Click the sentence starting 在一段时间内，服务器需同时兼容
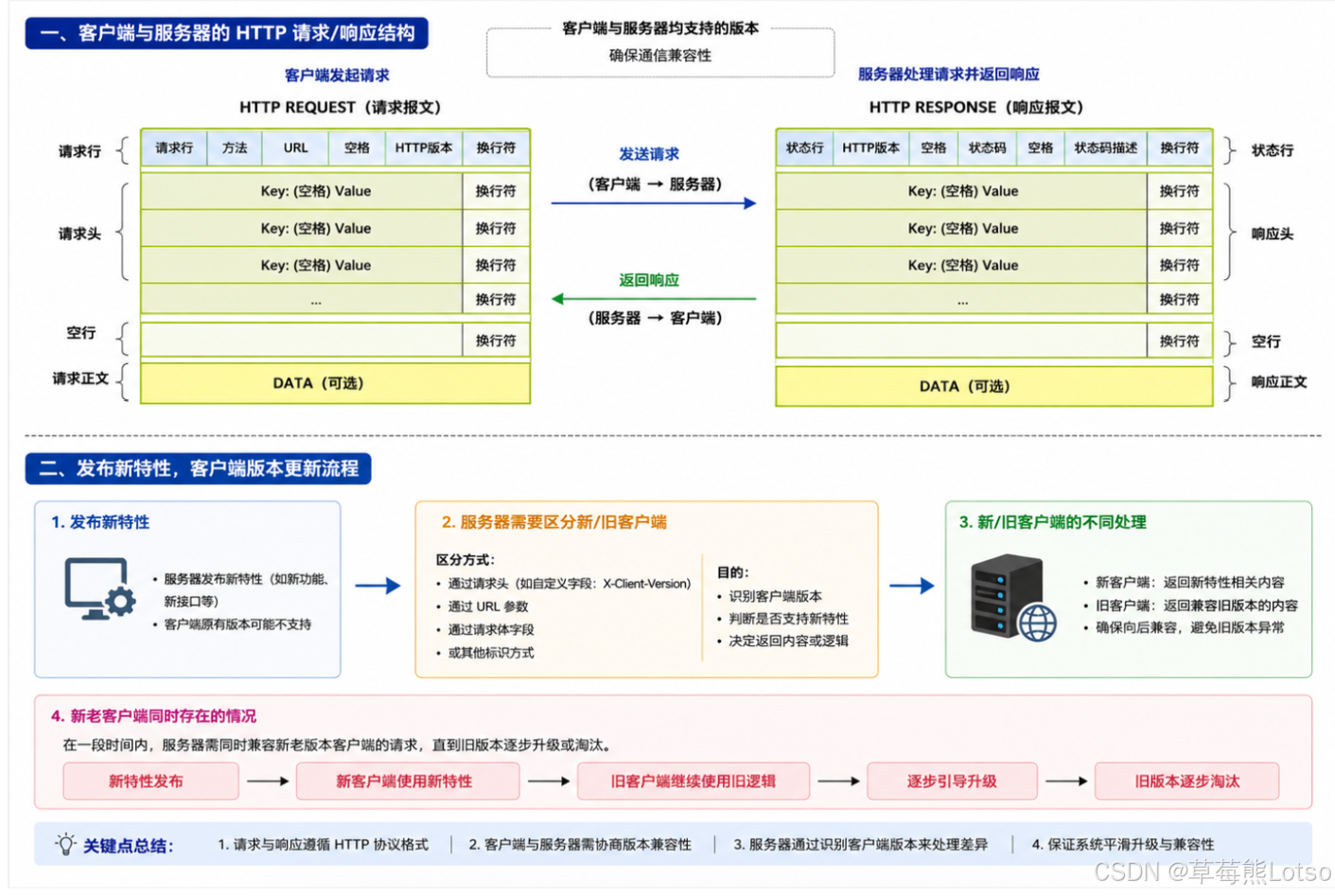The image size is (1335, 896). tap(337, 746)
